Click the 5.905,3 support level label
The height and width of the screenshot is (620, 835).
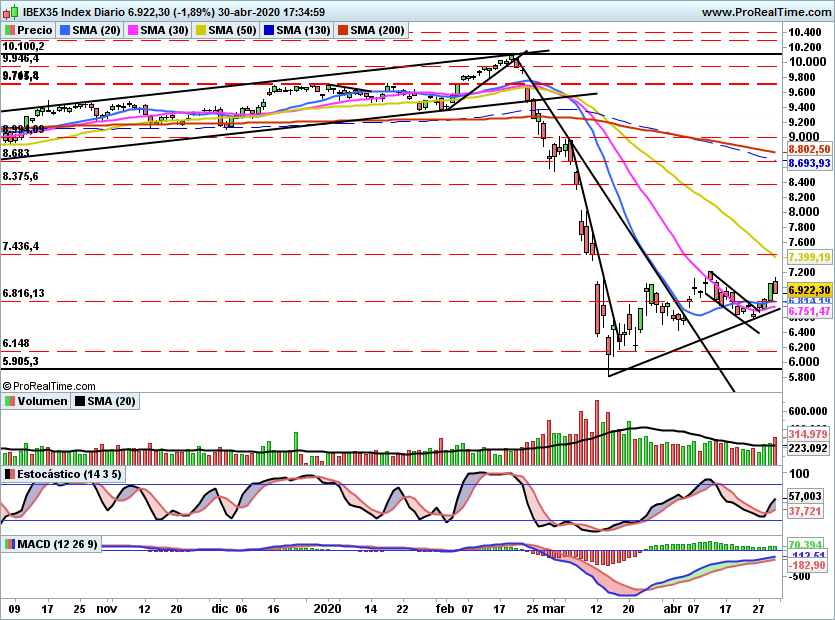tap(20, 361)
